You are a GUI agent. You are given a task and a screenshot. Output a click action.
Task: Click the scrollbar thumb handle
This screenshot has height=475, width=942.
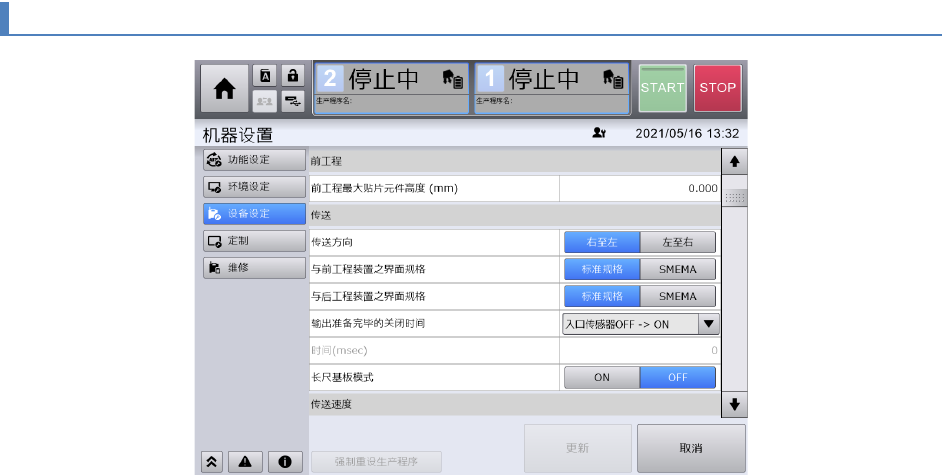(x=734, y=198)
